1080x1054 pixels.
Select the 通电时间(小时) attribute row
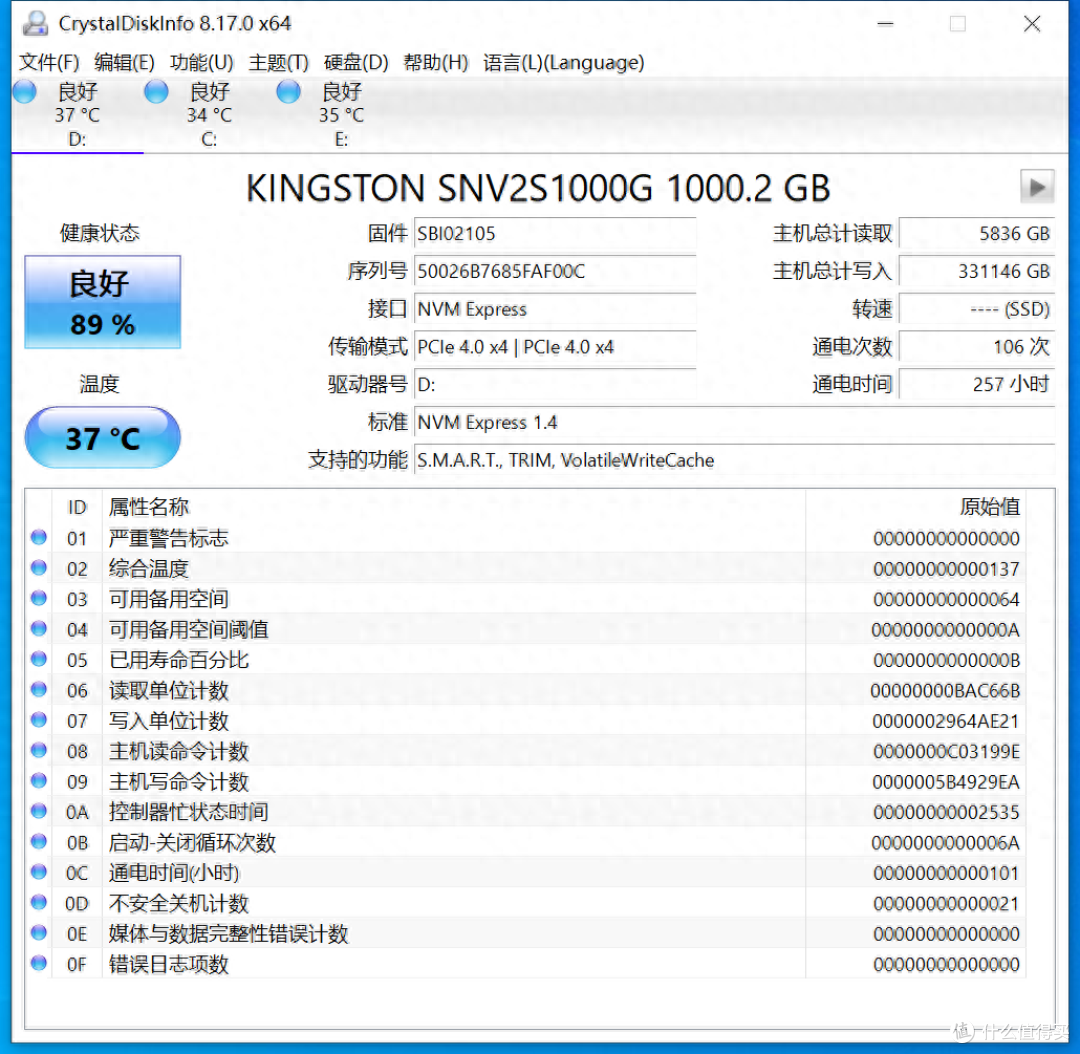pos(526,873)
